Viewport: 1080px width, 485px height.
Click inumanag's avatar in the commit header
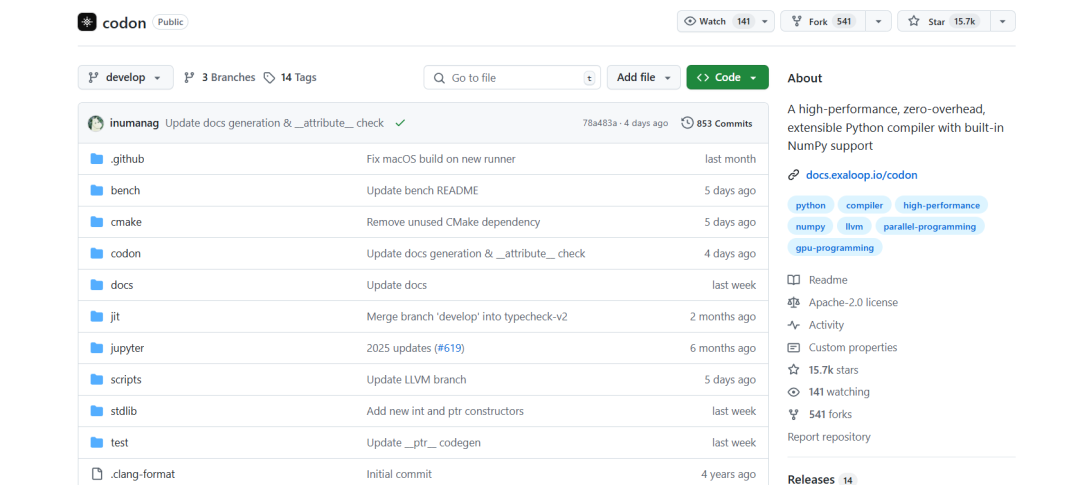pyautogui.click(x=96, y=123)
